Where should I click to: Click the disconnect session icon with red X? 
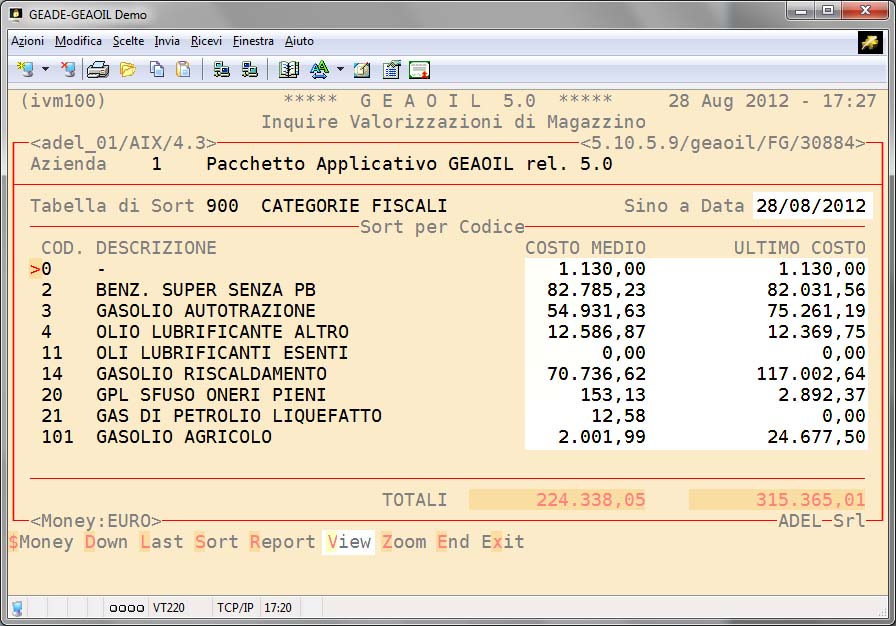pos(68,70)
